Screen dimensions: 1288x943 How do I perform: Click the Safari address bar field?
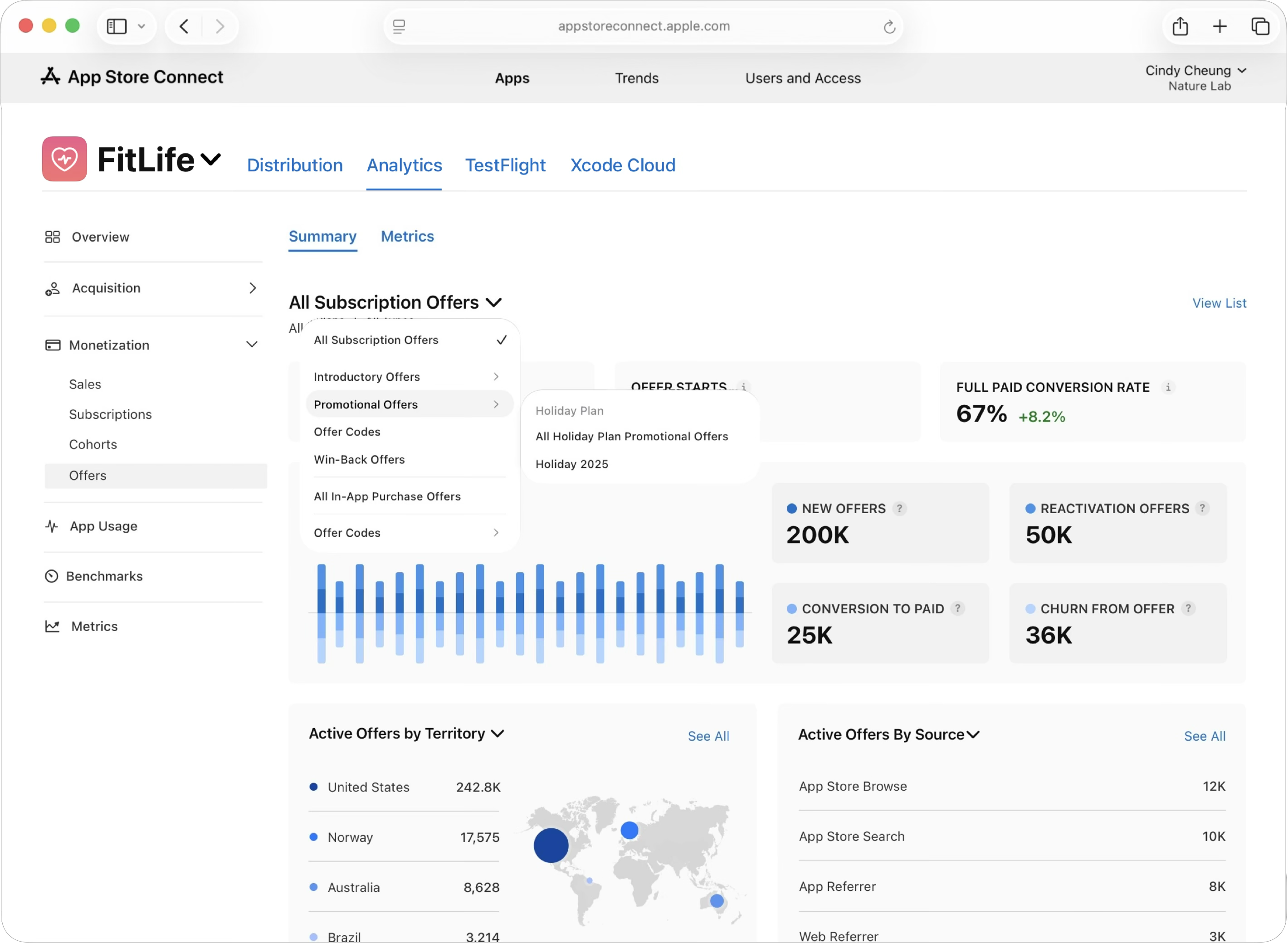[x=644, y=26]
